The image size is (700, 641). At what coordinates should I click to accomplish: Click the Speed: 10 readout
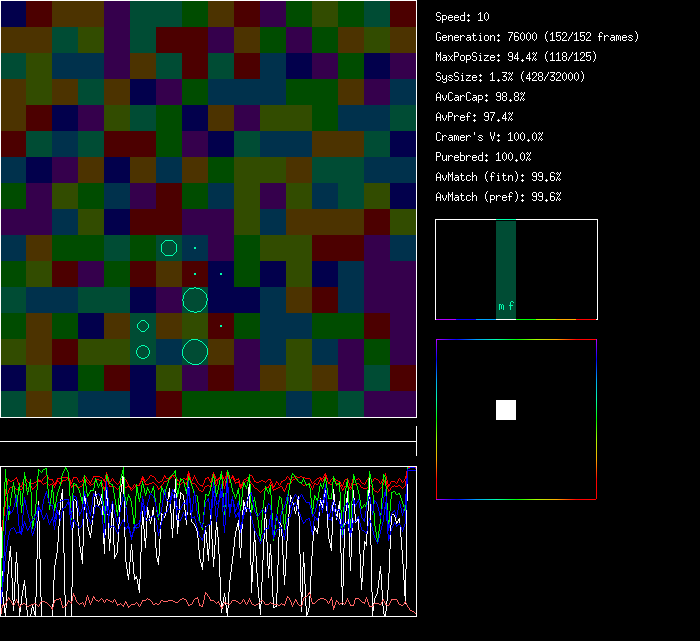(x=462, y=17)
